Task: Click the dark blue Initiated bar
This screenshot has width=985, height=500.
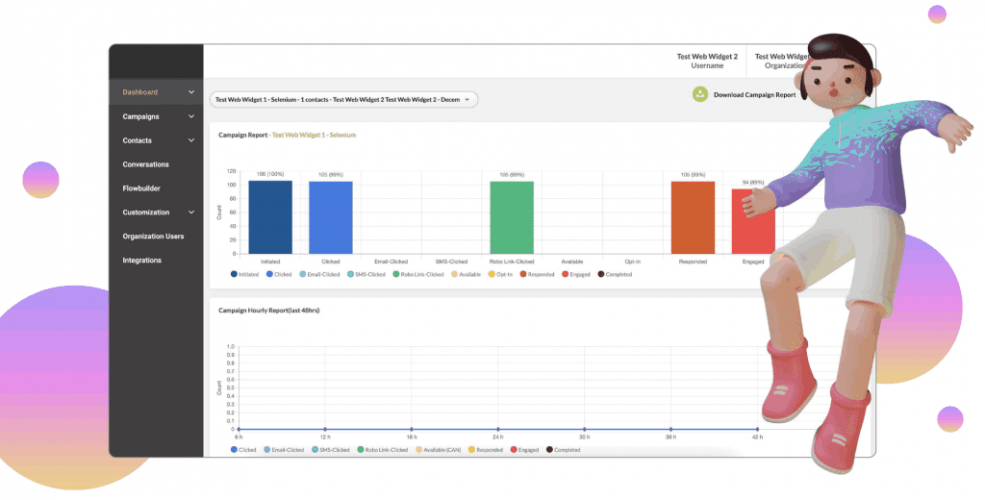Action: click(x=270, y=217)
